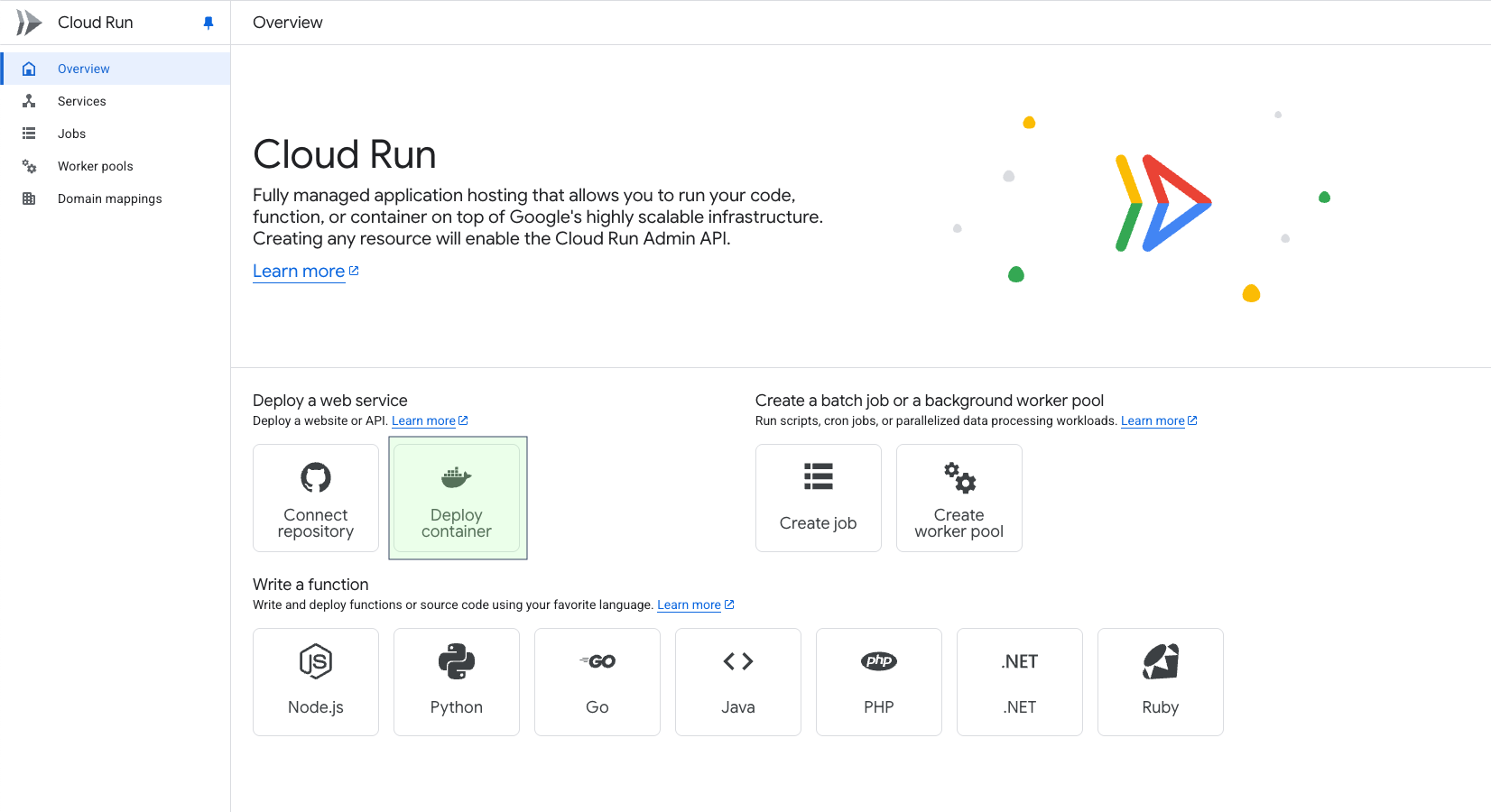Select the Go language card

pyautogui.click(x=597, y=682)
